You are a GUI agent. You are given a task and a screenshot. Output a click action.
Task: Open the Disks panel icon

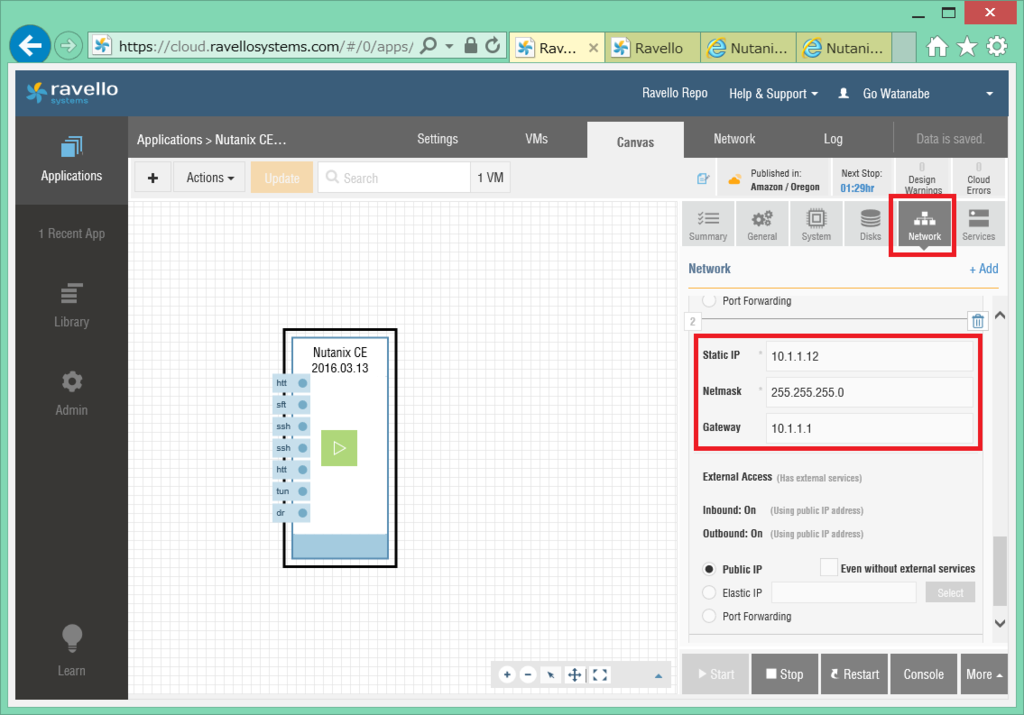tap(871, 224)
